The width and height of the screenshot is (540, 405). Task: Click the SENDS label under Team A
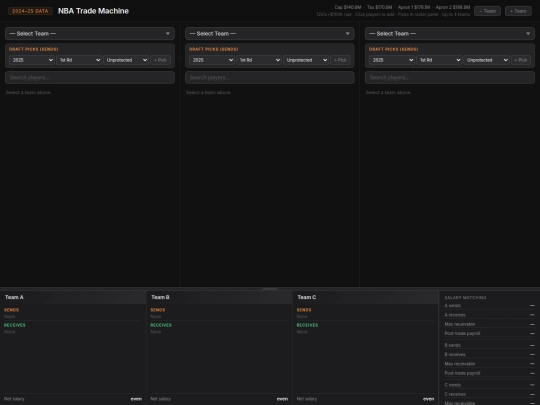pyautogui.click(x=11, y=310)
